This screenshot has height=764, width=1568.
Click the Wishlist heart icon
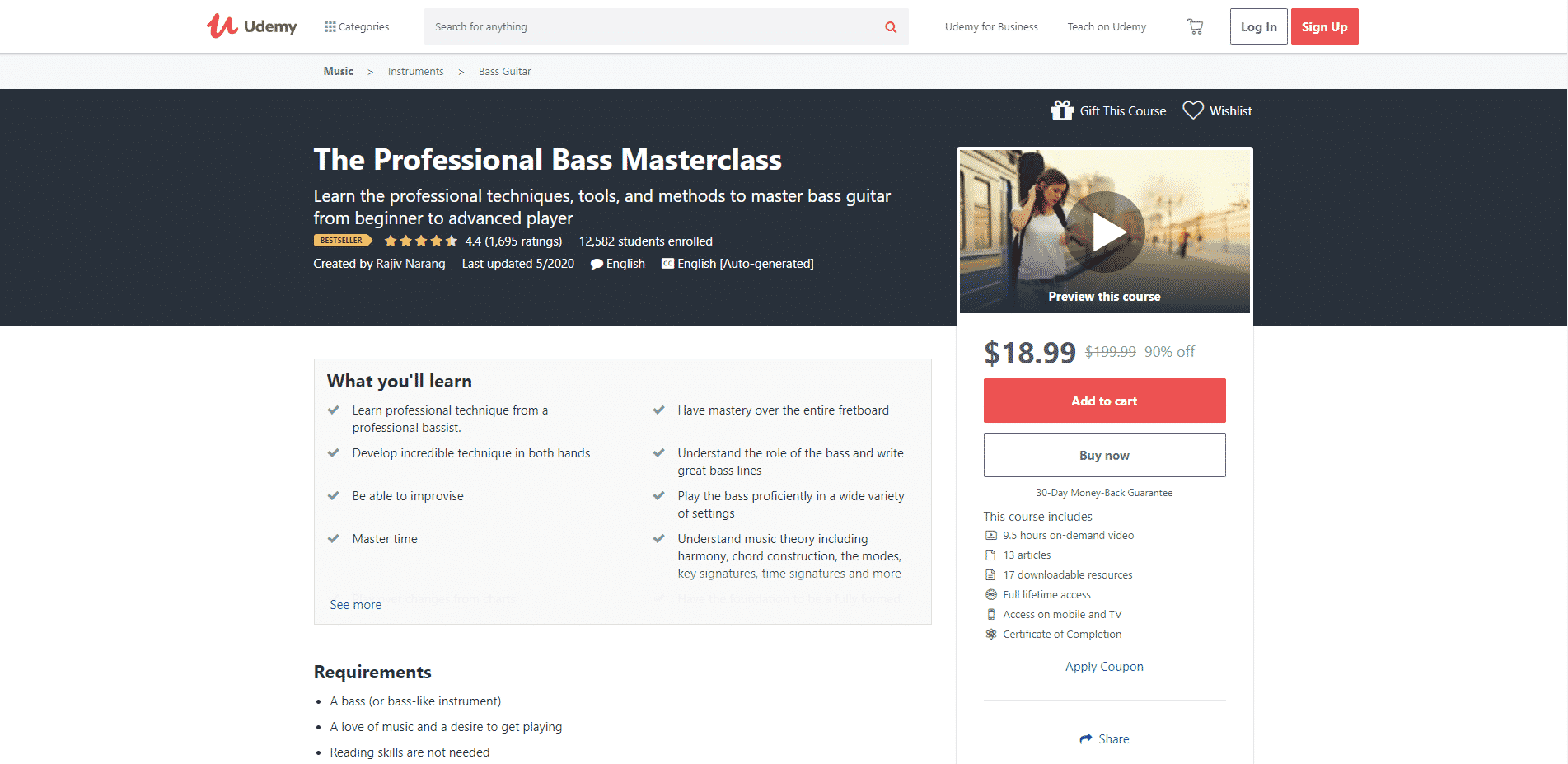(1193, 110)
